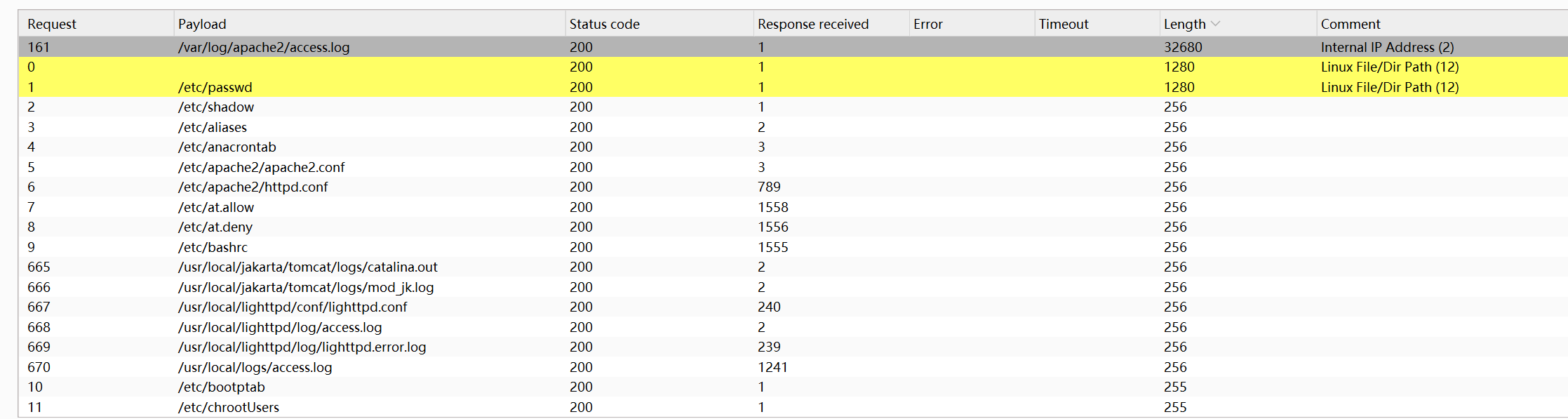Sort results by Status code header
The height and width of the screenshot is (419, 1568).
604,24
